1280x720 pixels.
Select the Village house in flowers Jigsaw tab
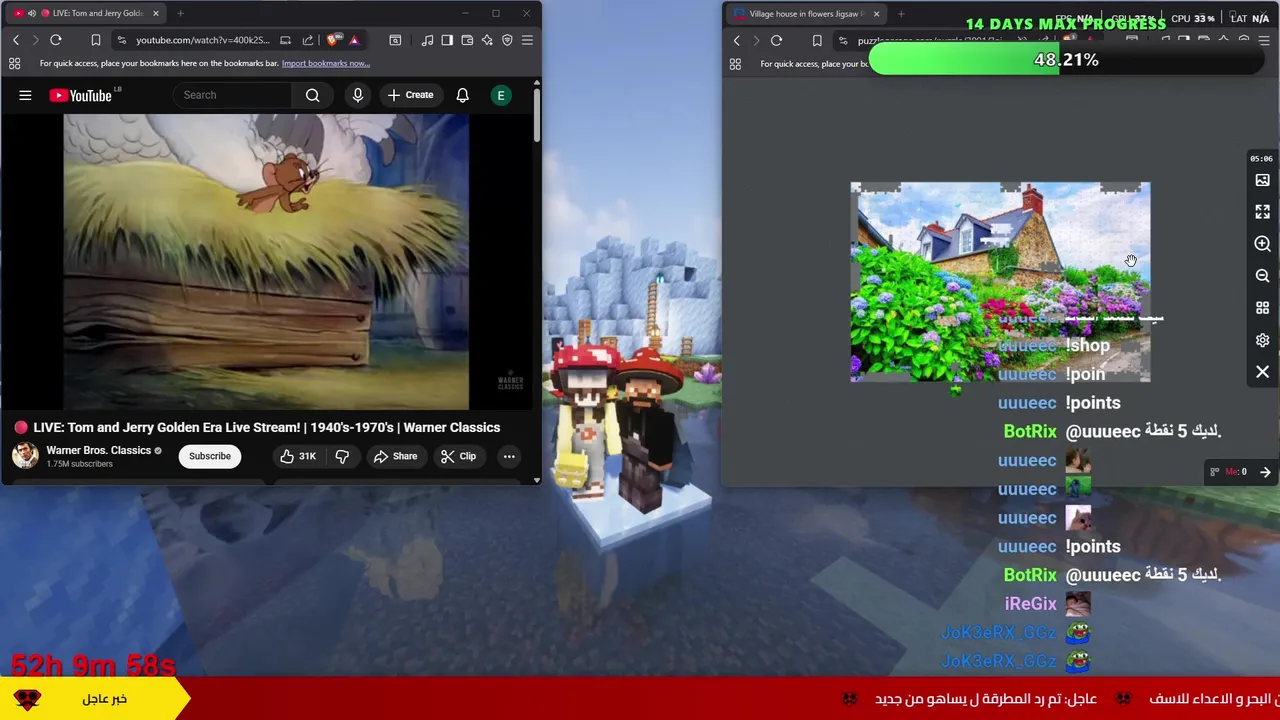(x=804, y=14)
